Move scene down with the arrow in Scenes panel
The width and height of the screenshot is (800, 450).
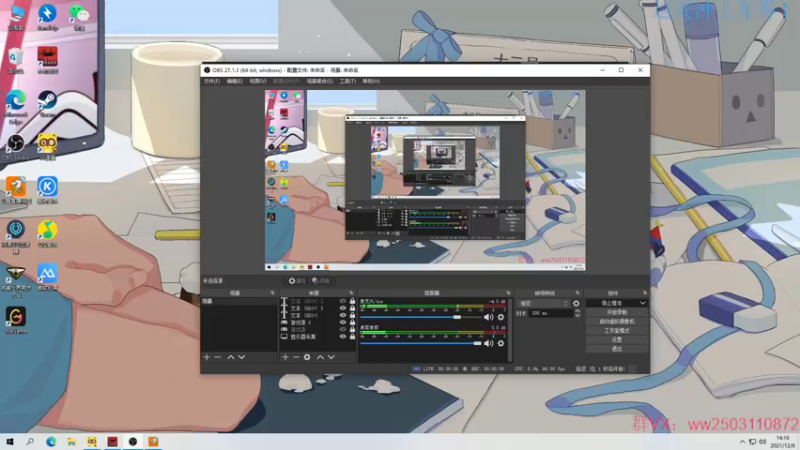242,357
